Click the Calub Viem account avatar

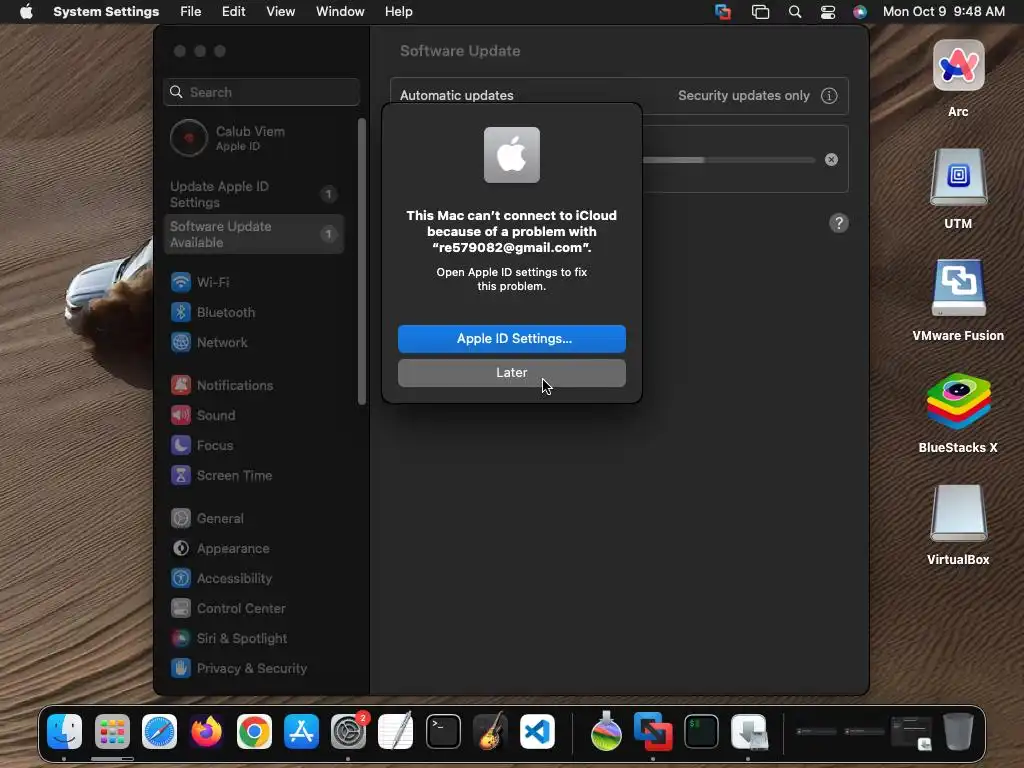[x=189, y=138]
